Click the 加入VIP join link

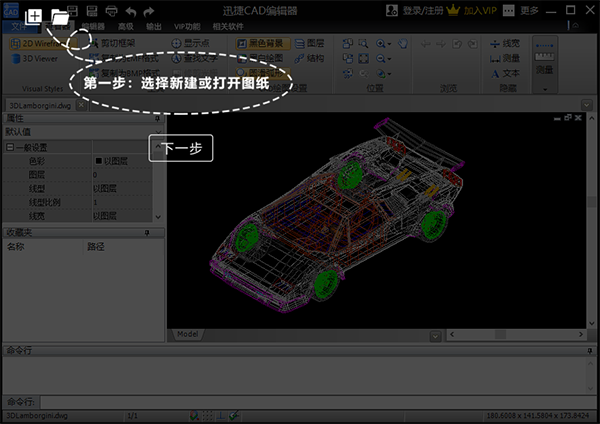pyautogui.click(x=480, y=11)
